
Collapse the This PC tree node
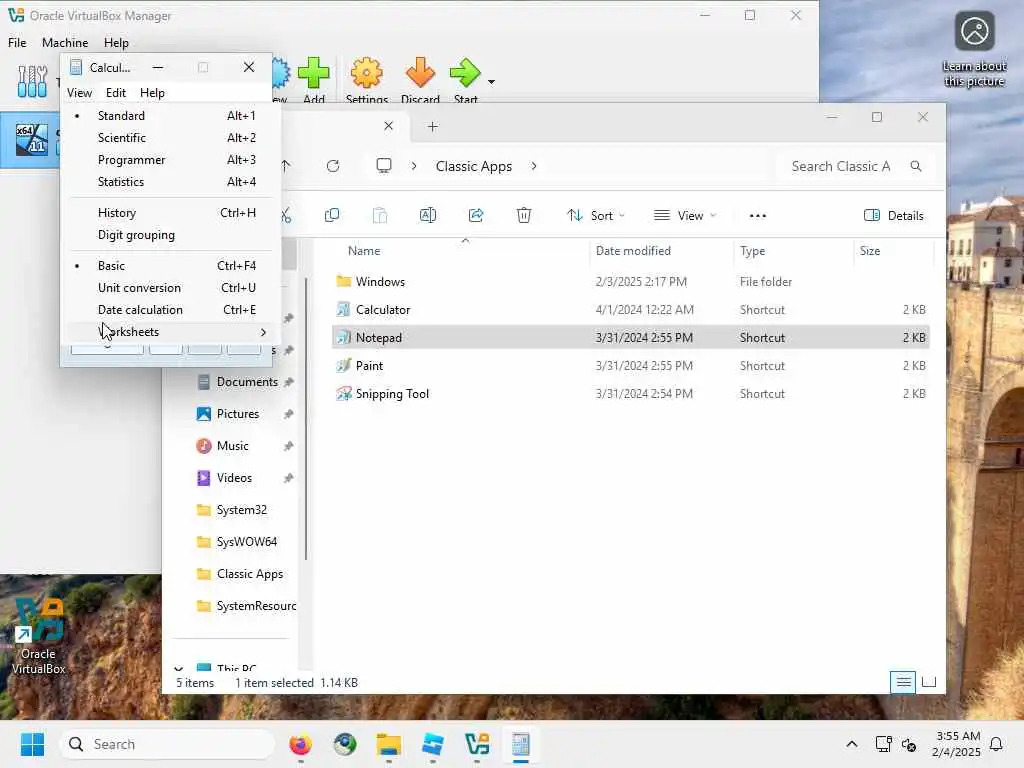tap(178, 668)
